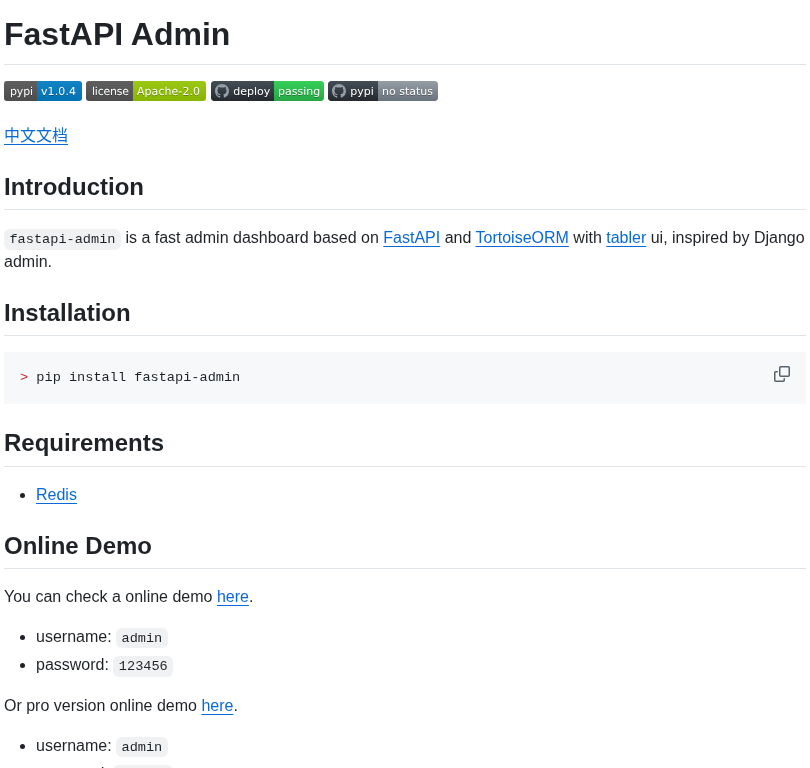This screenshot has width=810, height=768.
Task: Click the Installation heading
Action: (x=67, y=312)
